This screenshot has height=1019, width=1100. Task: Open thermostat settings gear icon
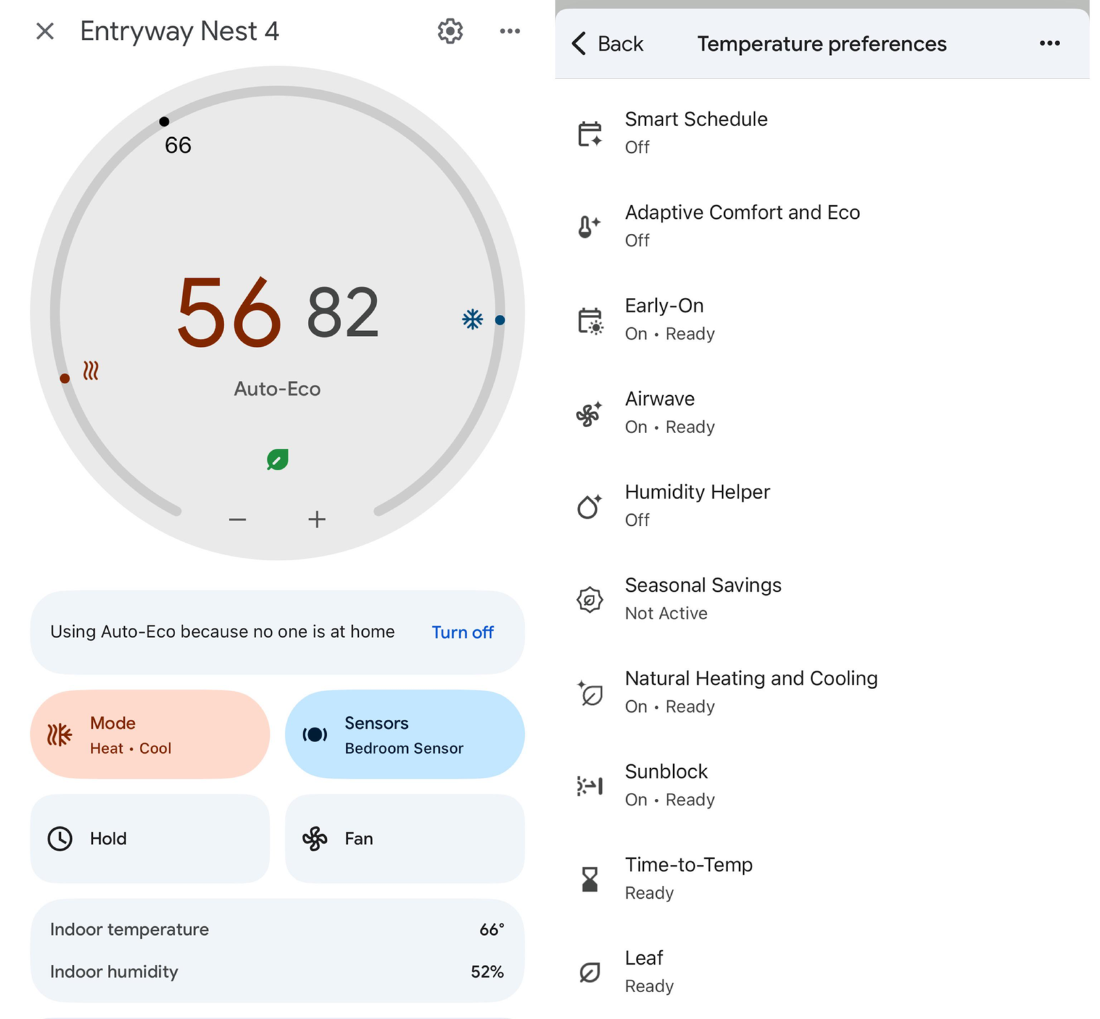[x=450, y=31]
